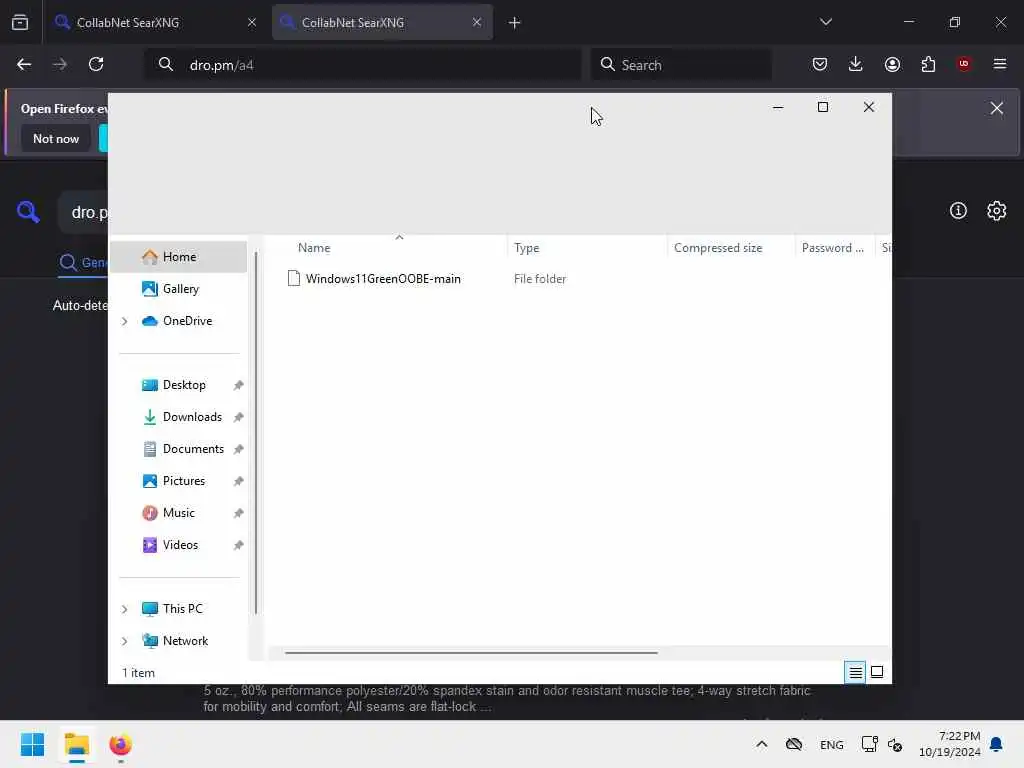This screenshot has height=768, width=1024.
Task: Open the SearXNG about info icon
Action: (958, 210)
